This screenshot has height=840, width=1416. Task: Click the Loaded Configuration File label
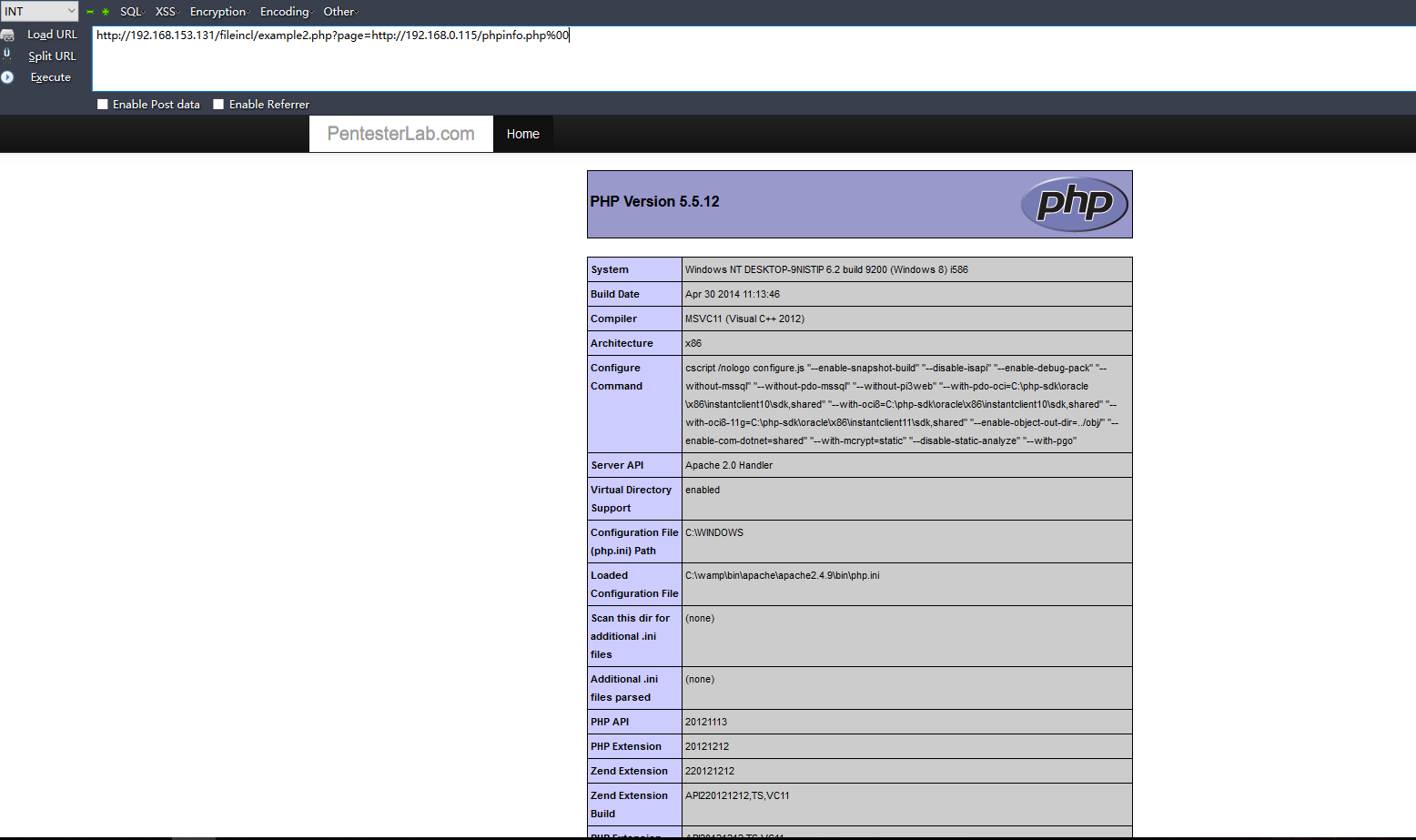click(634, 584)
